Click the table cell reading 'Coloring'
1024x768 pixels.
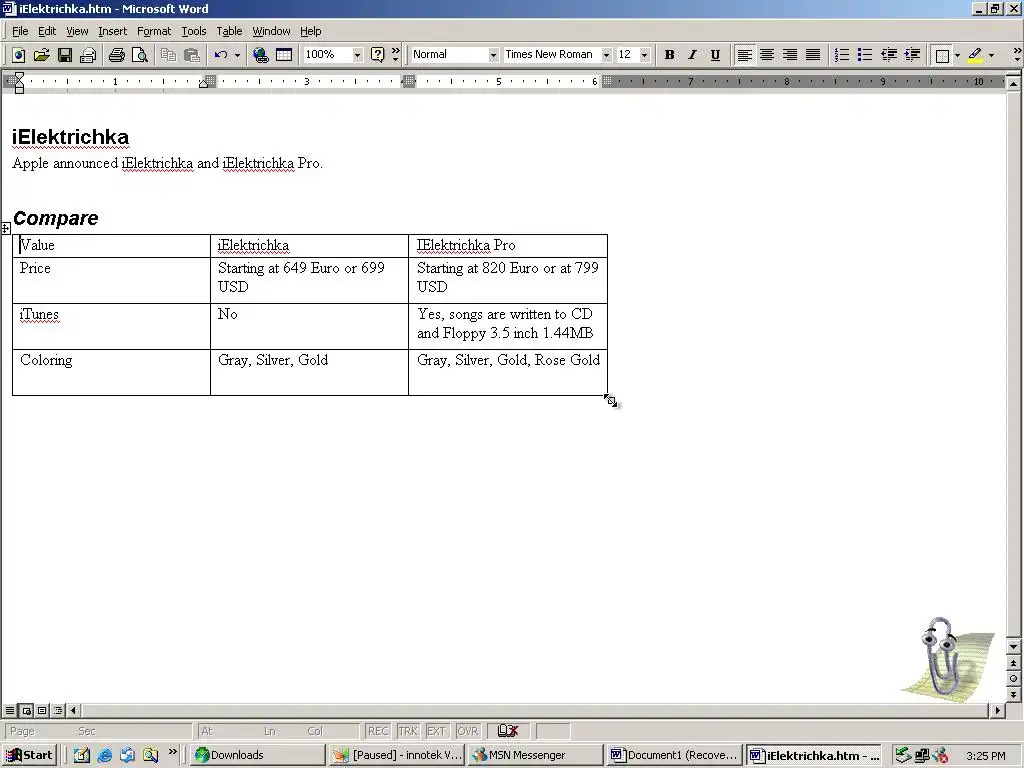click(111, 372)
